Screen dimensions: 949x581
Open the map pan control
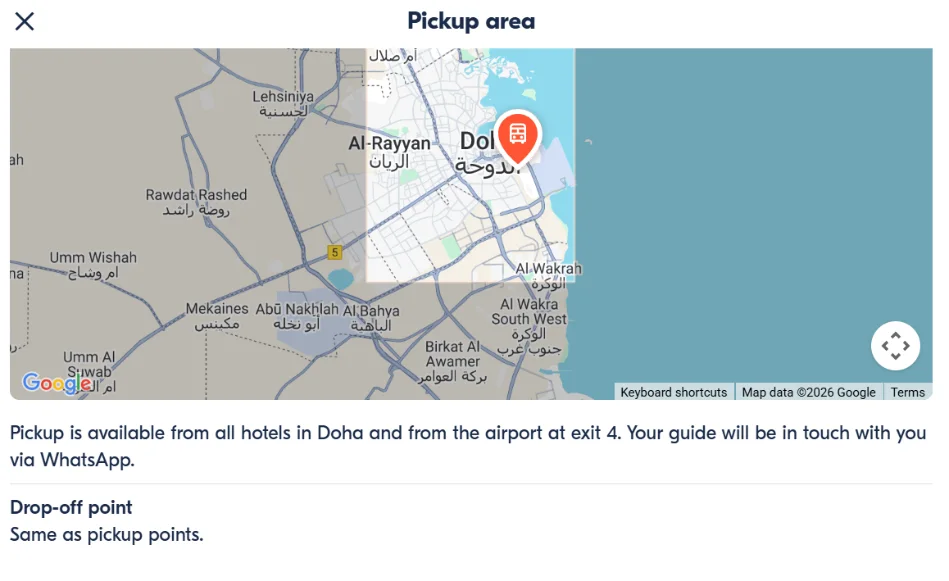896,345
